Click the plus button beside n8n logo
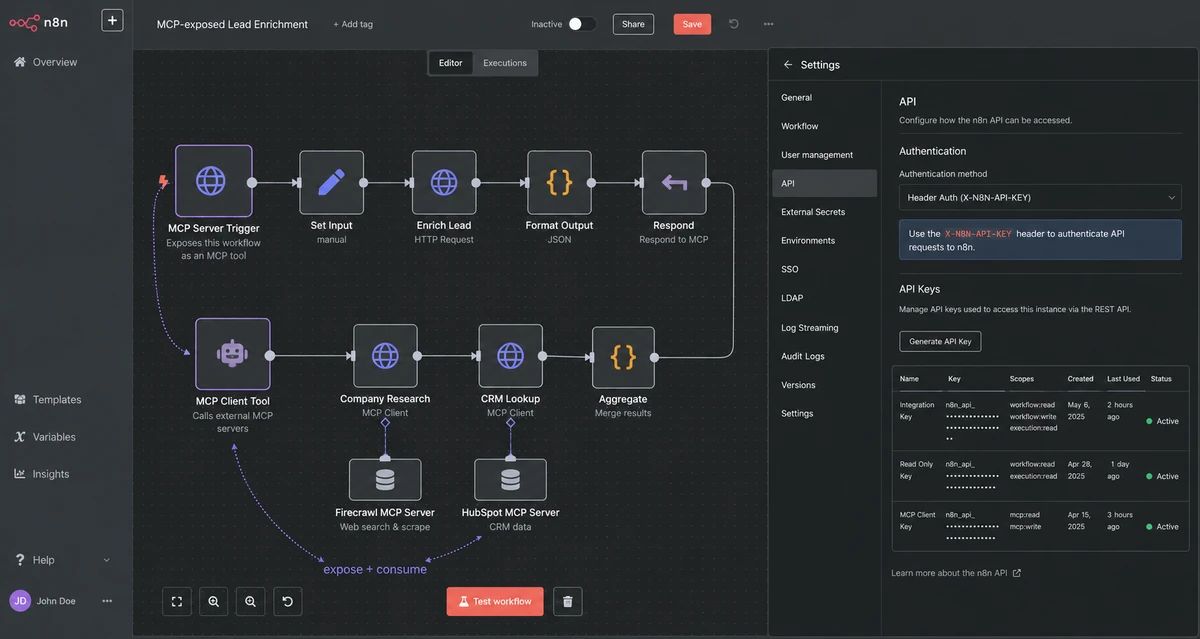The height and width of the screenshot is (639, 1200). click(x=112, y=20)
